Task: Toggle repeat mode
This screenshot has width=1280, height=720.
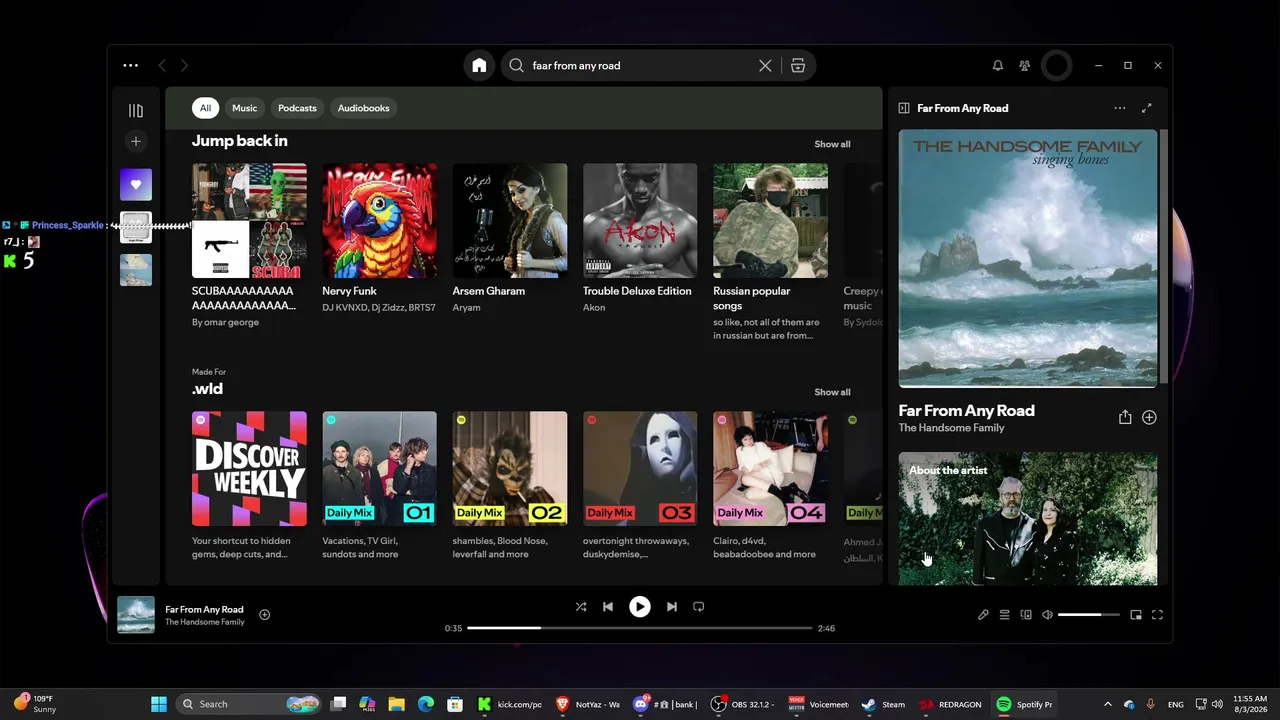Action: tap(699, 606)
